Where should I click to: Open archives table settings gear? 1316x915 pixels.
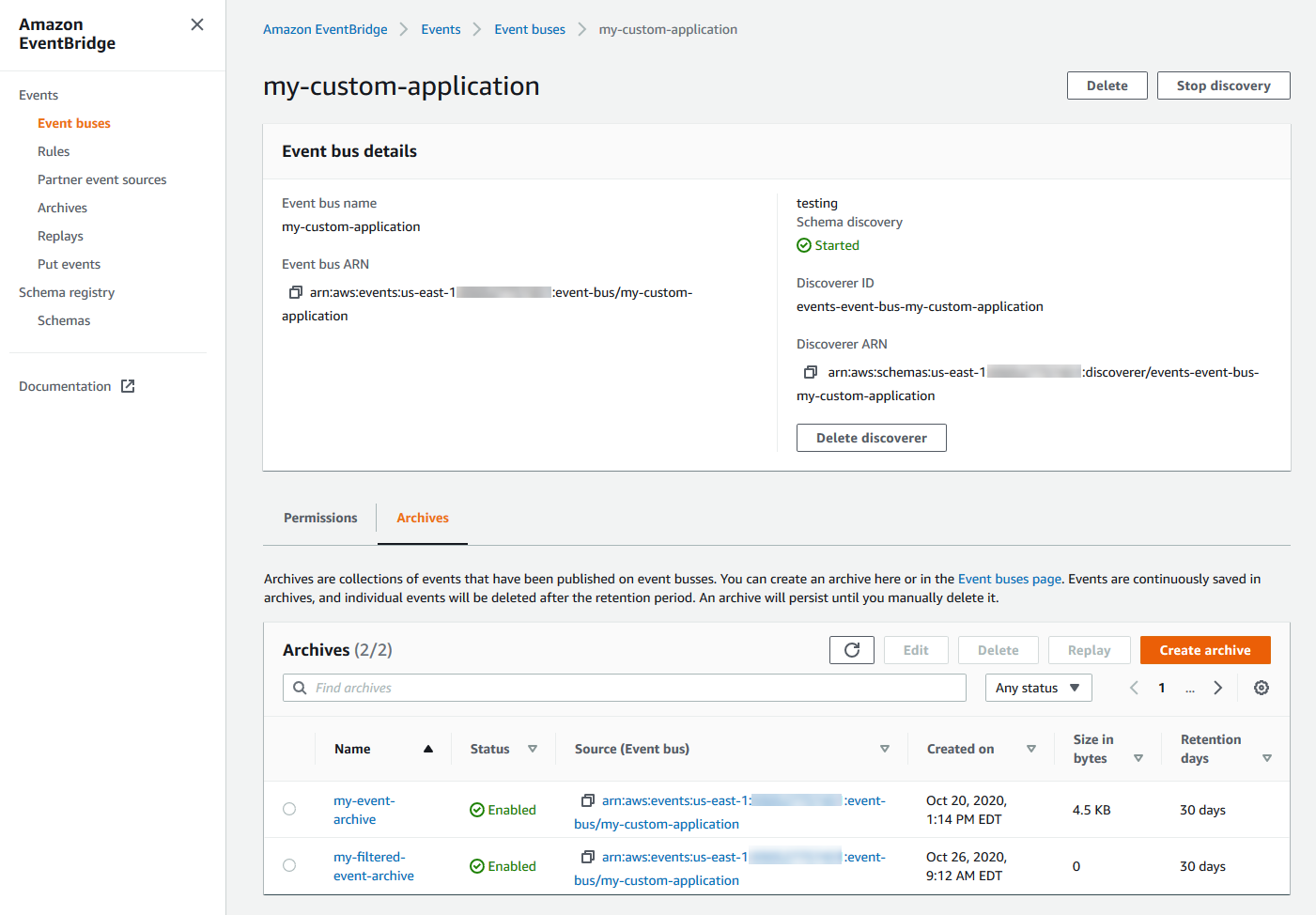tap(1262, 688)
